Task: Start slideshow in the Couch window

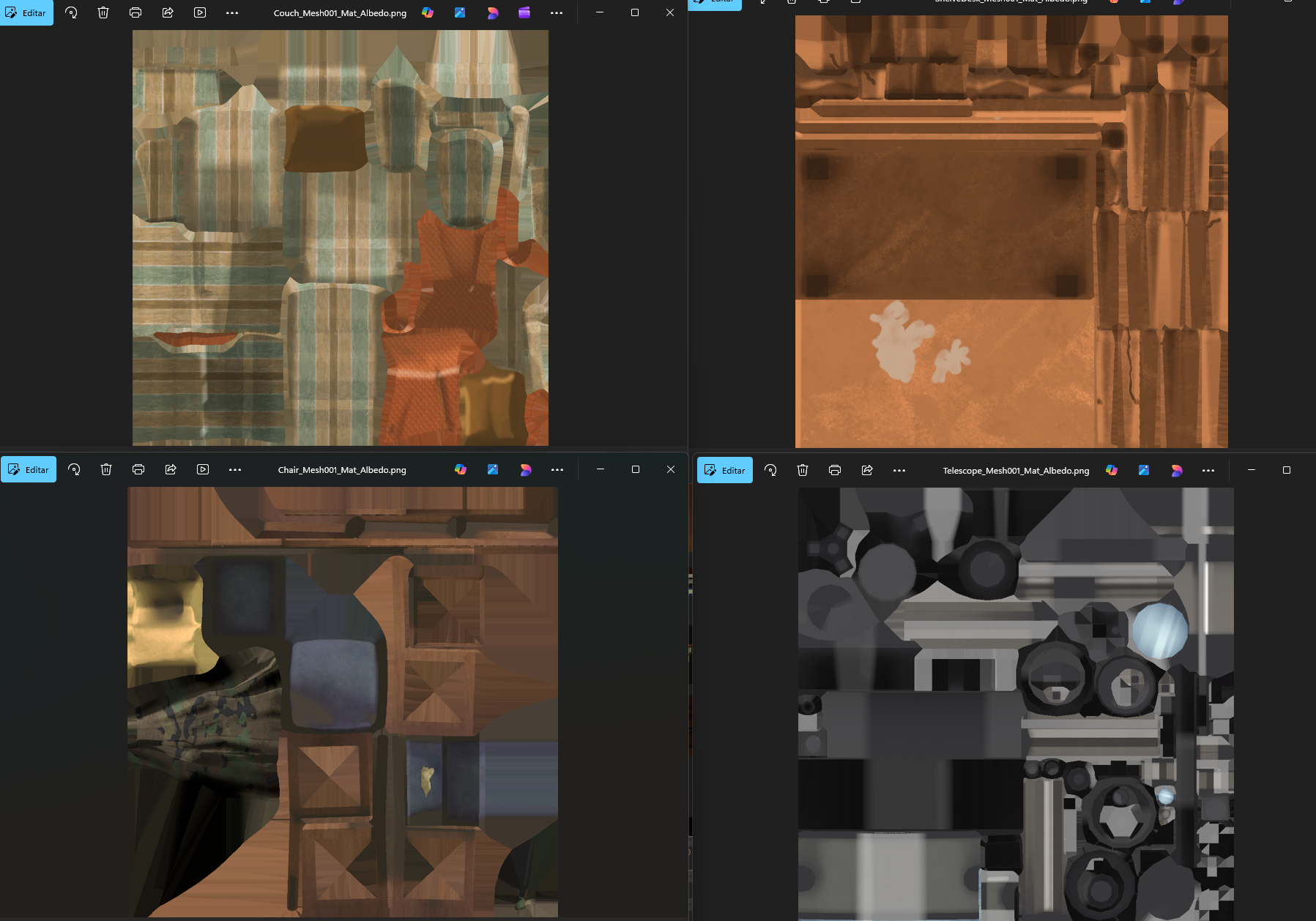Action: click(200, 12)
